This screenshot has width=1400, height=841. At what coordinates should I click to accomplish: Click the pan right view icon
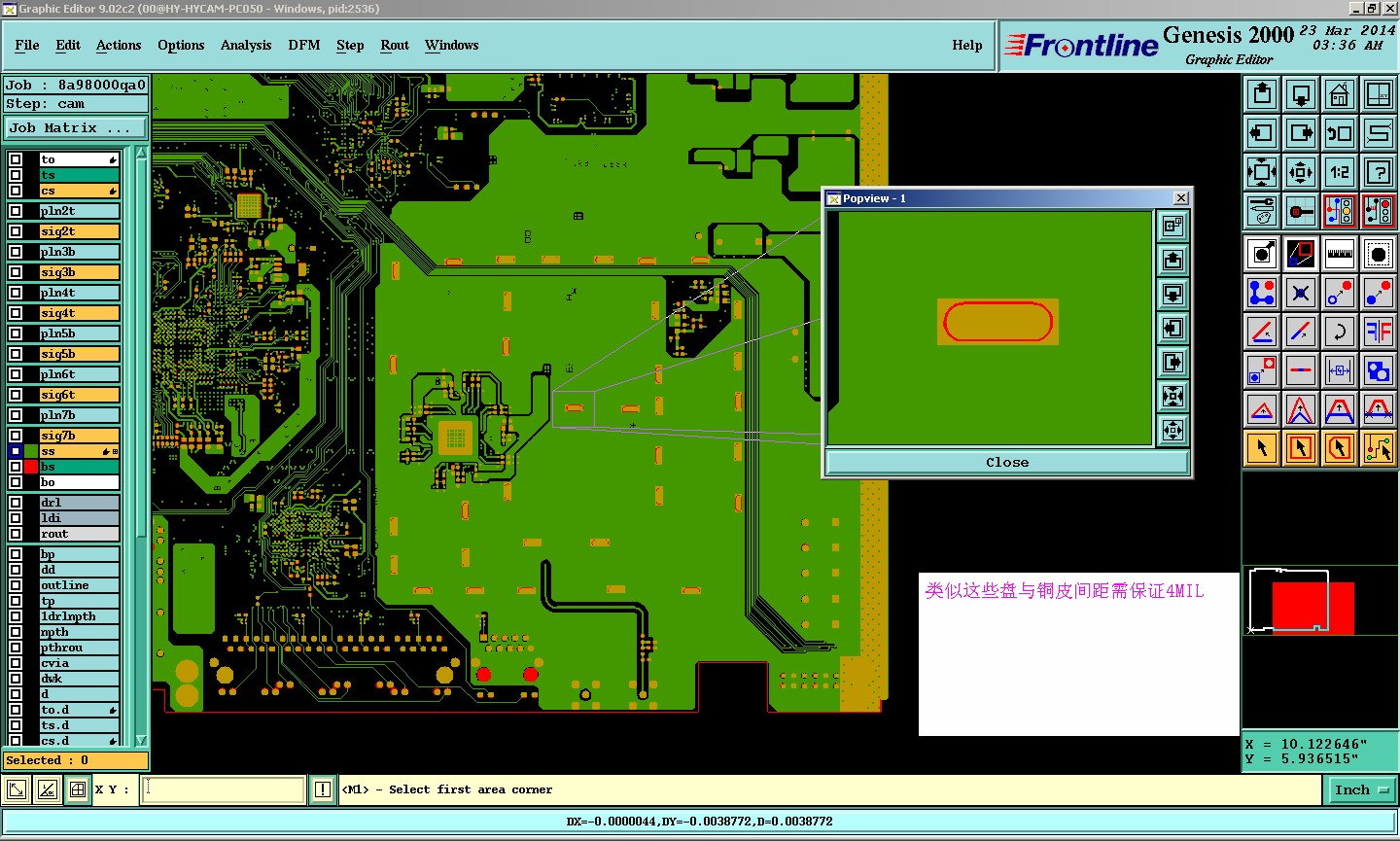click(x=1301, y=133)
